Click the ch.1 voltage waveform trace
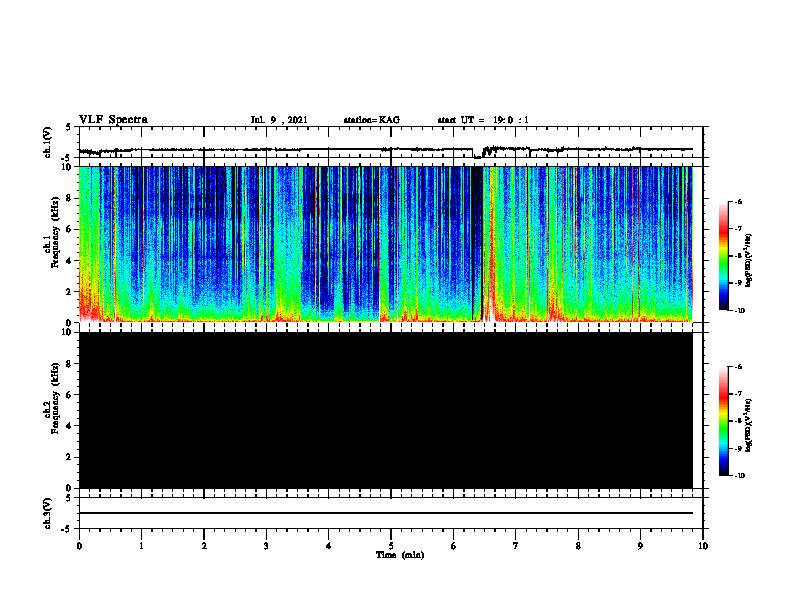 tap(386, 150)
